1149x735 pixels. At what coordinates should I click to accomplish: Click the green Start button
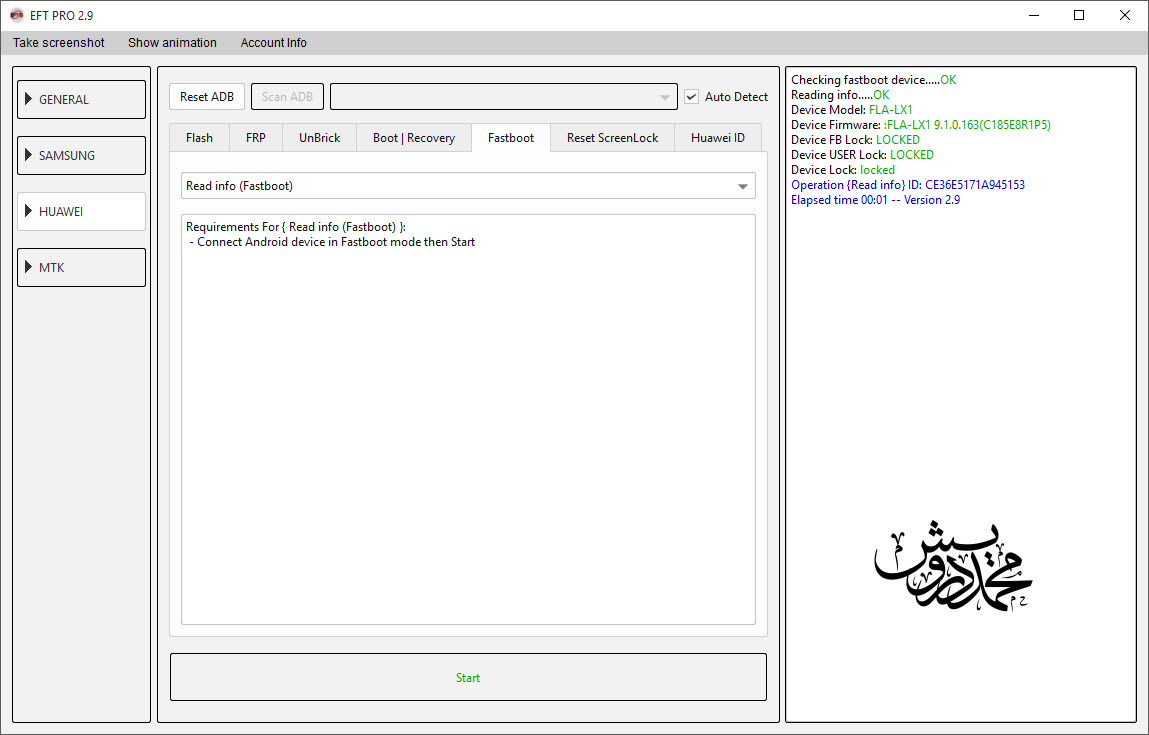(x=468, y=678)
